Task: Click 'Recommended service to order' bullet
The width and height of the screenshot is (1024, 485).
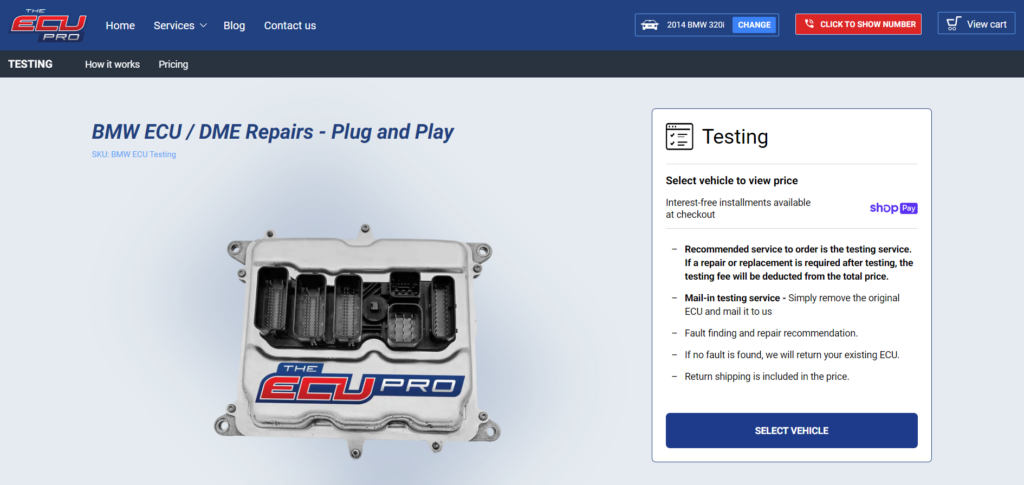Action: point(799,262)
